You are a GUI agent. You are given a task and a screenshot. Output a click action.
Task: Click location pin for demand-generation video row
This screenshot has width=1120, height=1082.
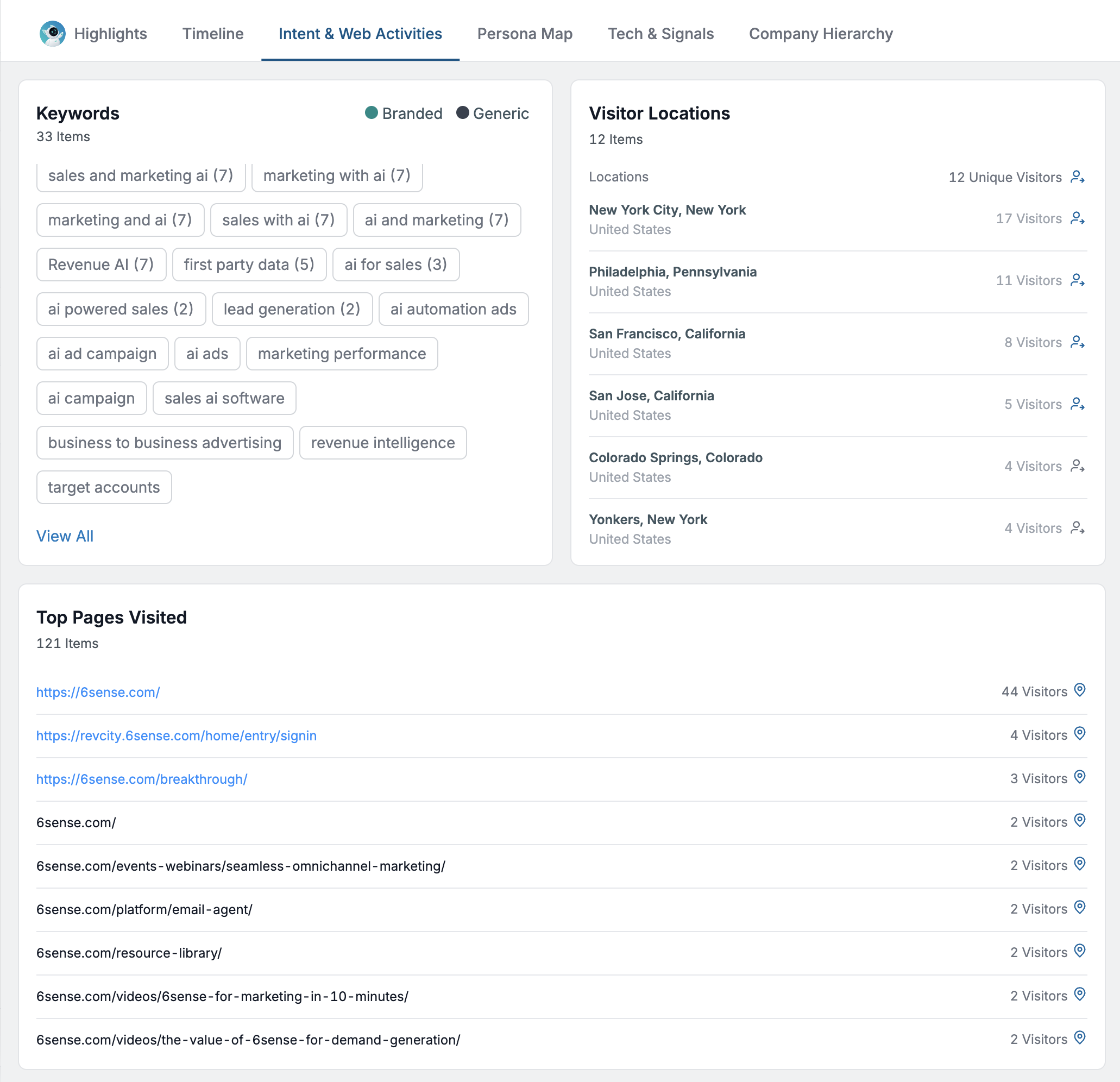(x=1079, y=1038)
